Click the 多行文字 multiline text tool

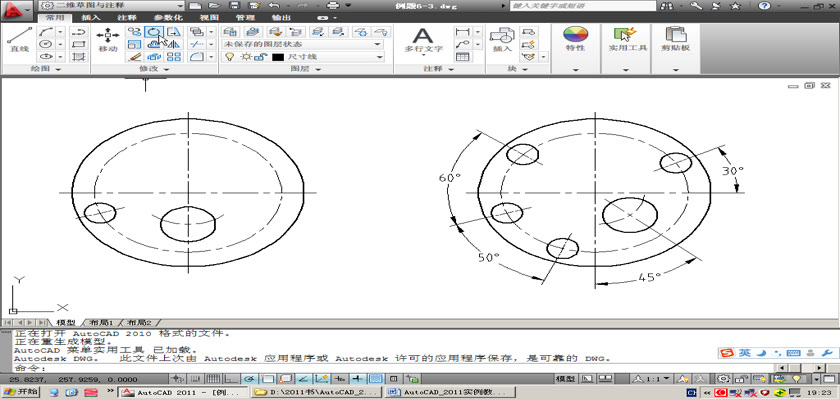[423, 38]
